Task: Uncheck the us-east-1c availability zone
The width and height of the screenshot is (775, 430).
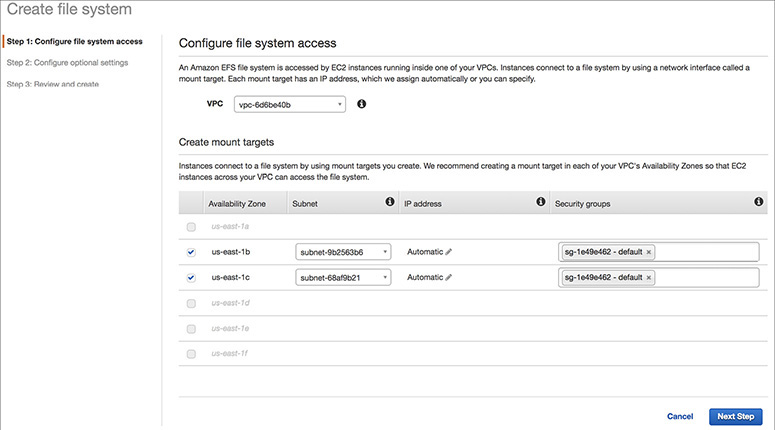Action: [x=191, y=277]
